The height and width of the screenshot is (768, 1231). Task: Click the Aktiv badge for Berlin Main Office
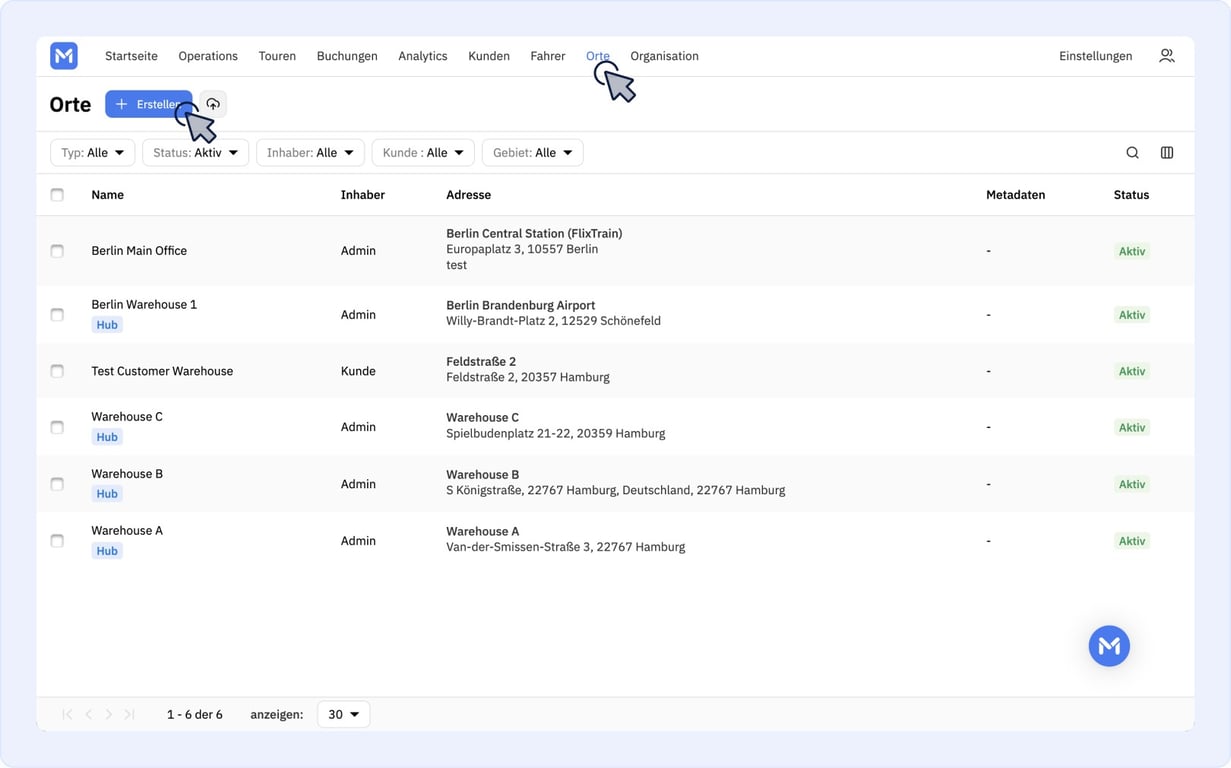(1132, 251)
